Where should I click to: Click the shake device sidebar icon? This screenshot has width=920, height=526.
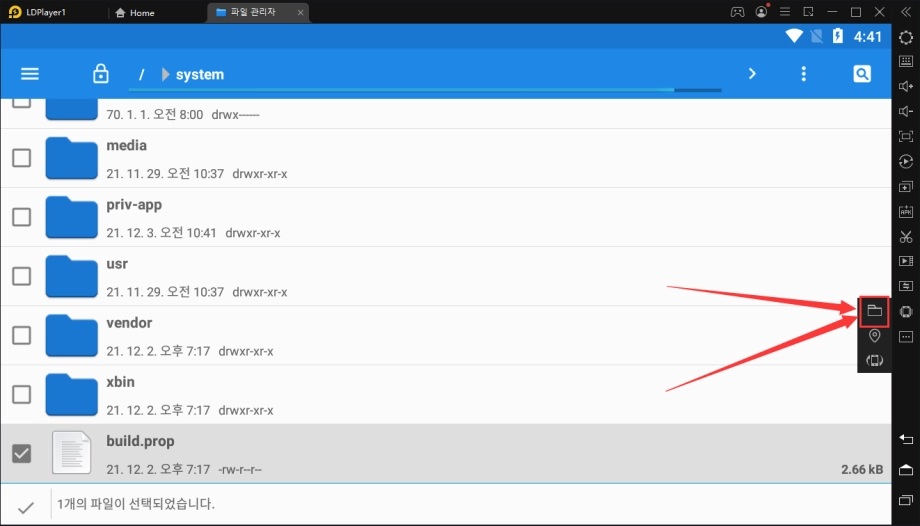point(906,311)
